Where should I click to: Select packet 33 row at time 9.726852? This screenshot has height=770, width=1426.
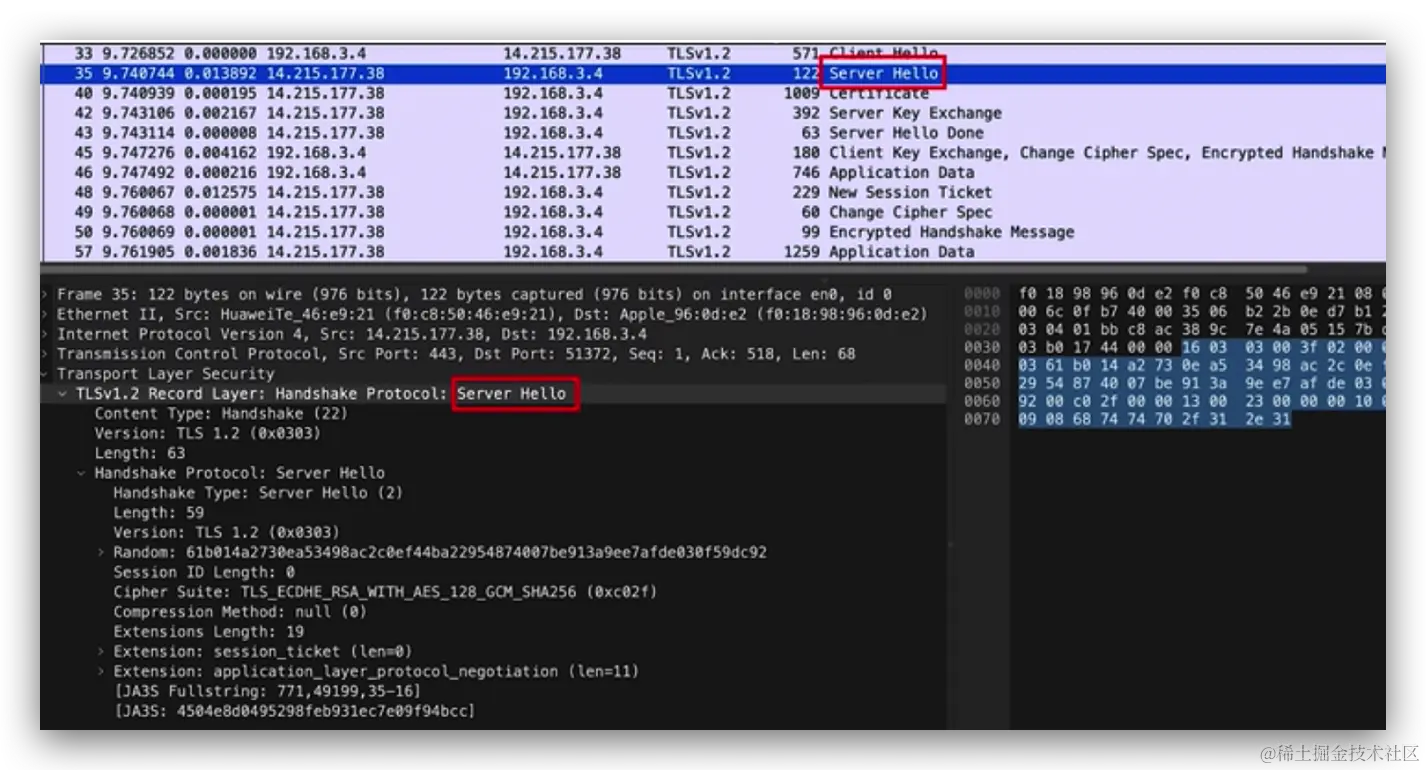coord(713,53)
